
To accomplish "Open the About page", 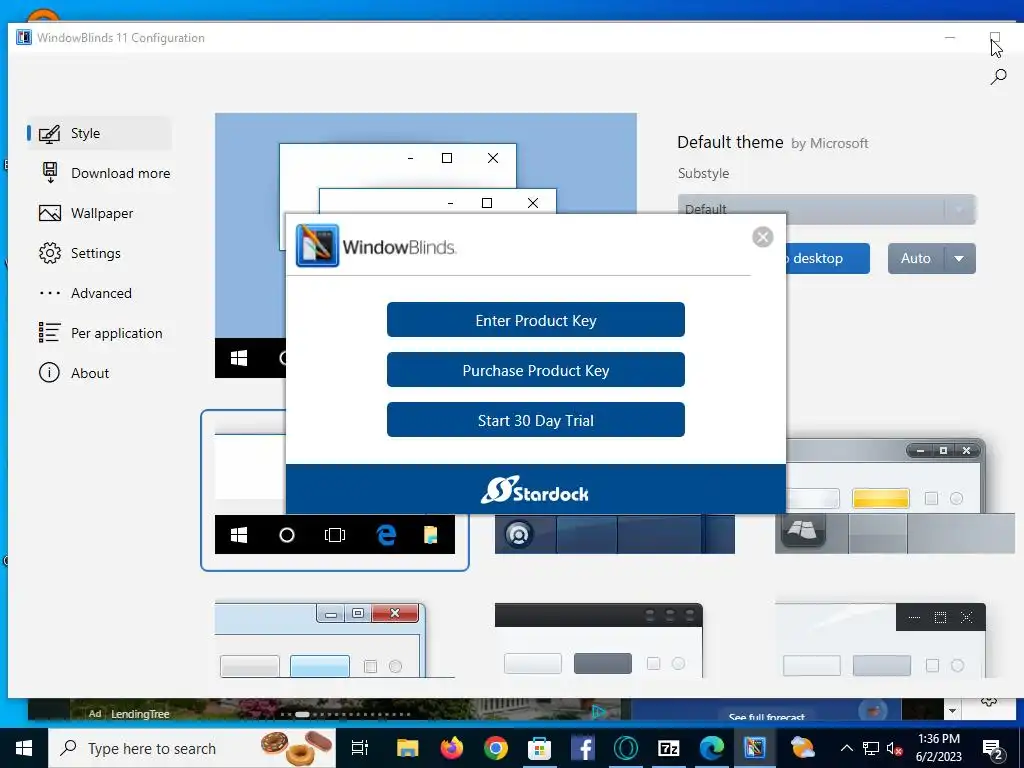I will [99, 373].
